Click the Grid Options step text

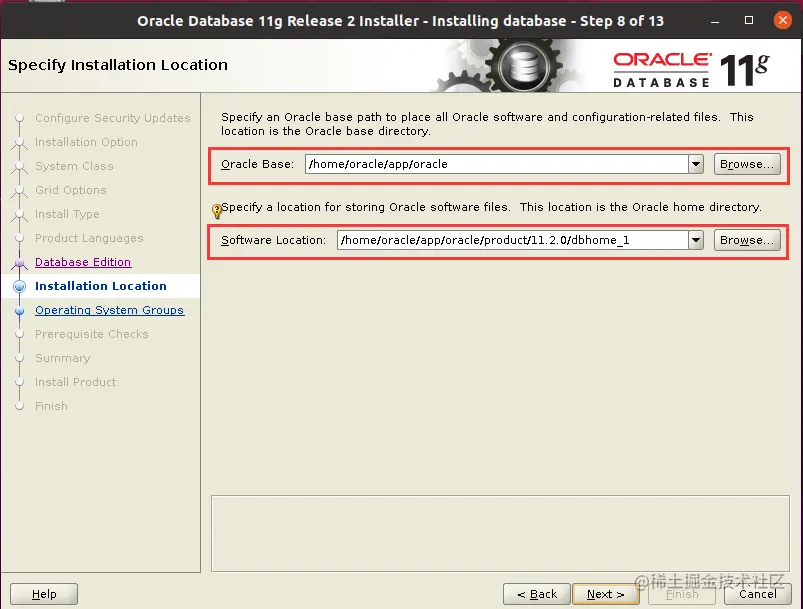click(x=71, y=190)
